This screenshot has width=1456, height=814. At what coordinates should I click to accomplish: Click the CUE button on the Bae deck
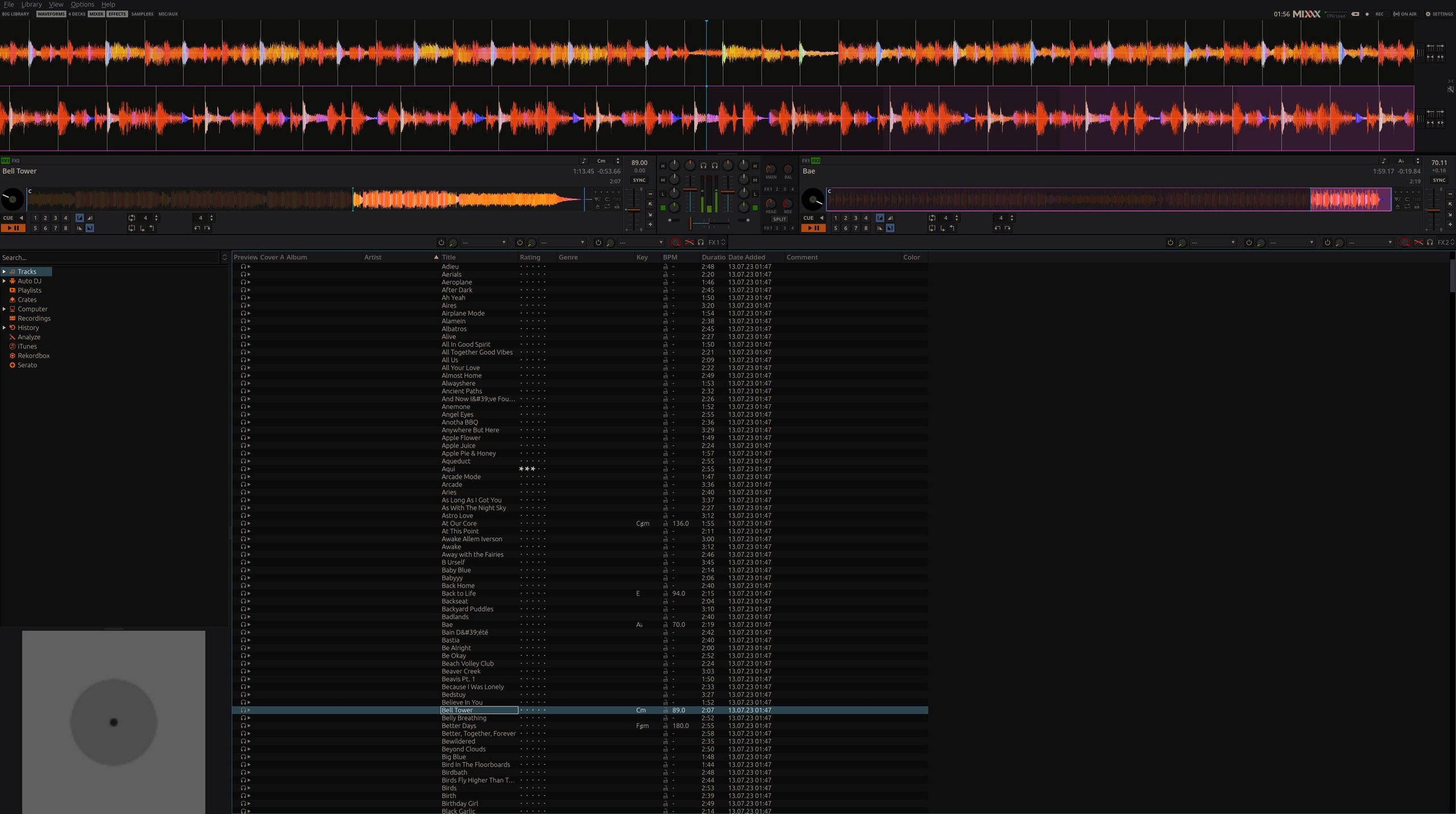808,218
